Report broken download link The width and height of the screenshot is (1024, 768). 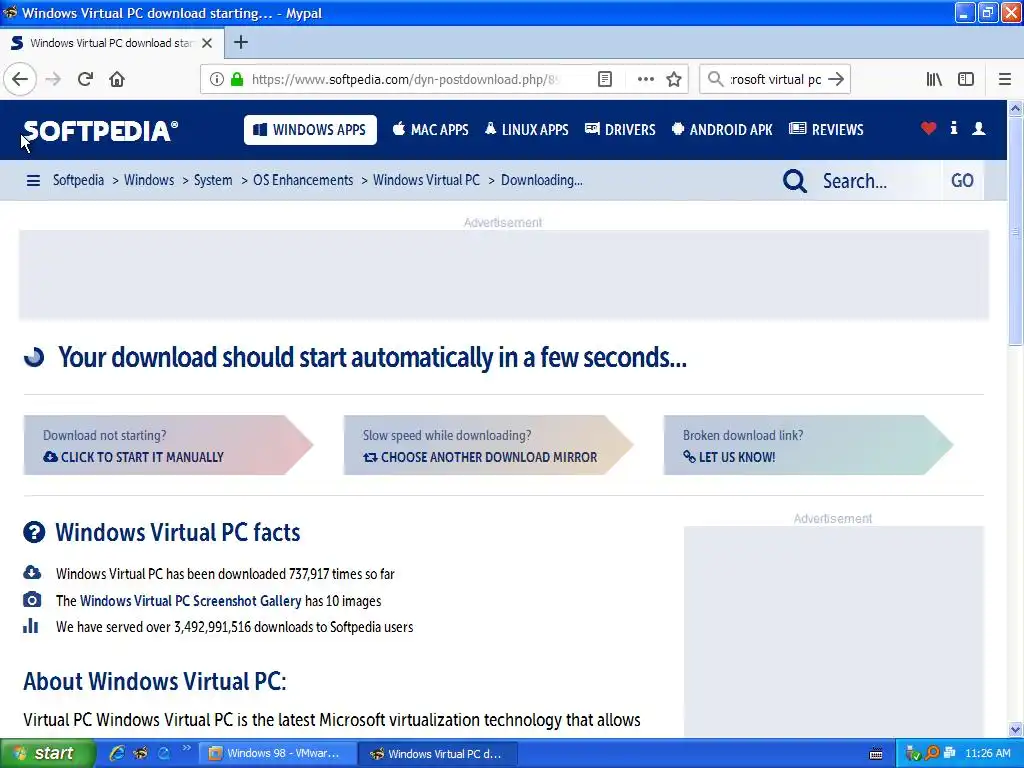coord(808,445)
